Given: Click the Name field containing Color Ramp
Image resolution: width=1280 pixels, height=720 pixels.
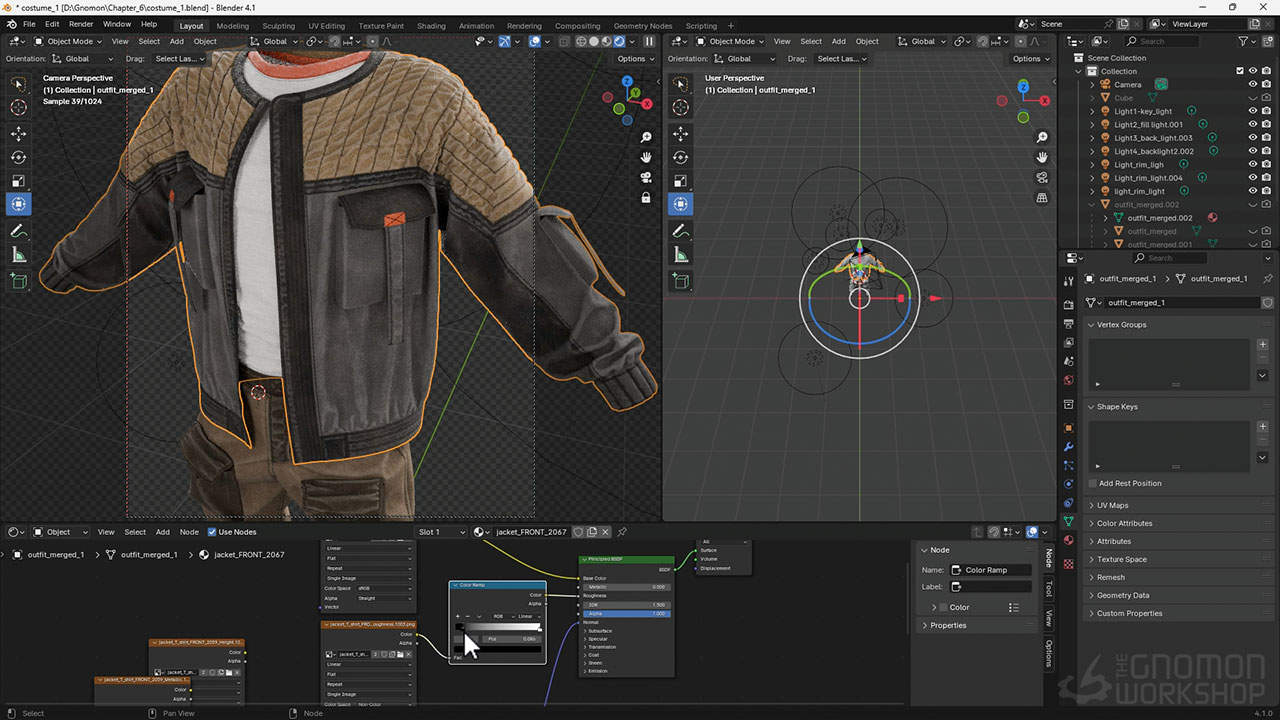Looking at the screenshot, I should [990, 570].
